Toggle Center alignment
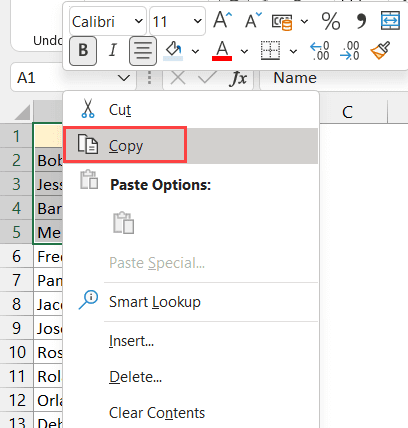Screen dimensions: 408x428 [143, 51]
